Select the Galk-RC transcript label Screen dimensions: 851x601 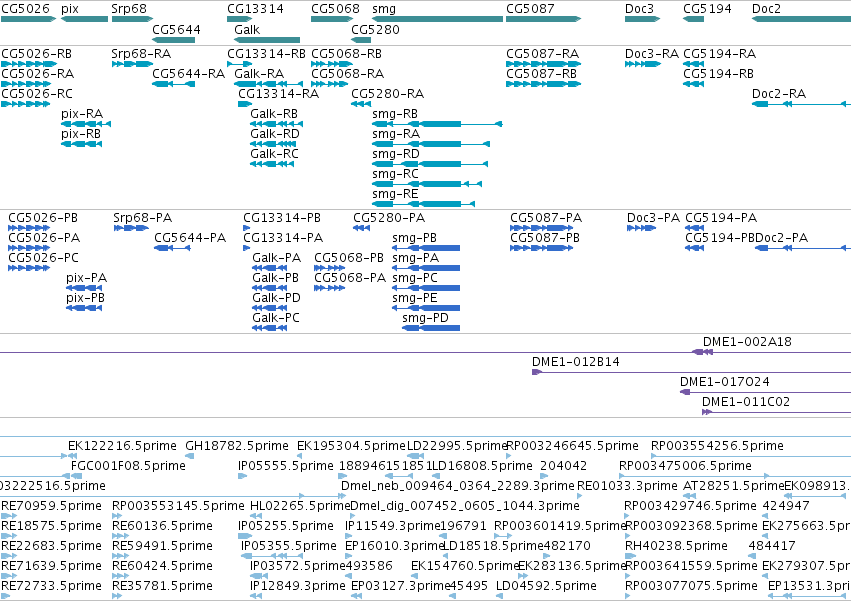pos(274,154)
